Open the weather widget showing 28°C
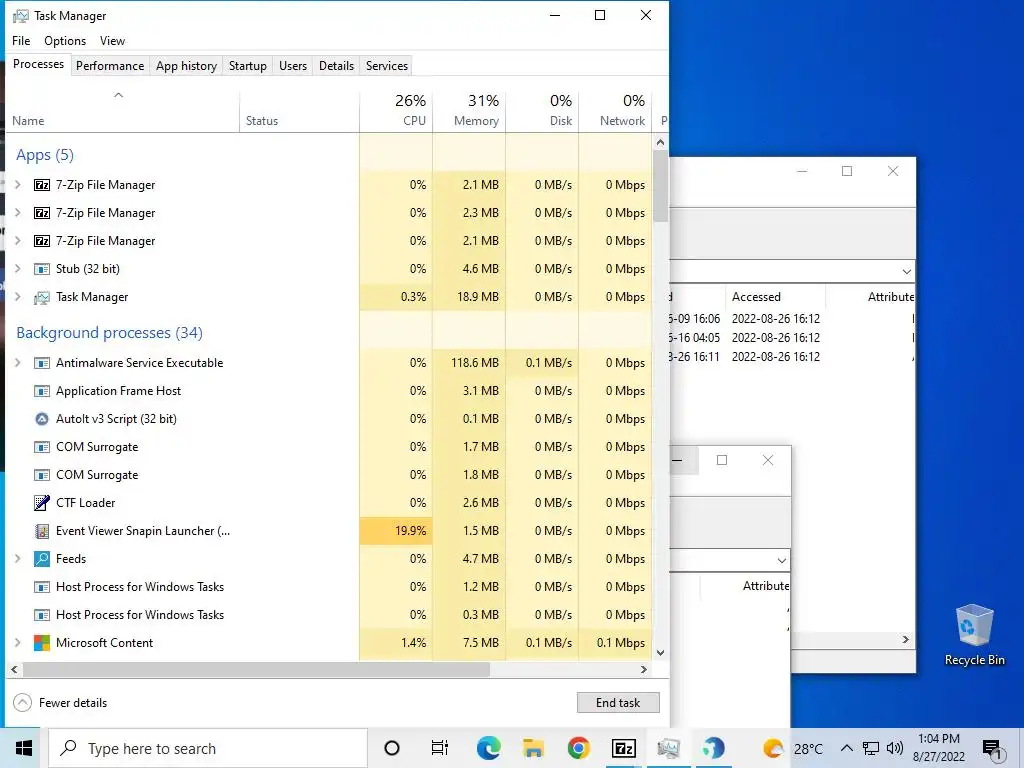Viewport: 1024px width, 768px height. [793, 748]
